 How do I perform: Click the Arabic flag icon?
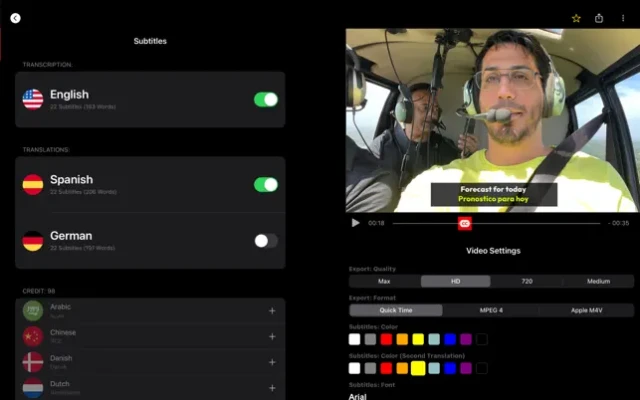(x=33, y=310)
